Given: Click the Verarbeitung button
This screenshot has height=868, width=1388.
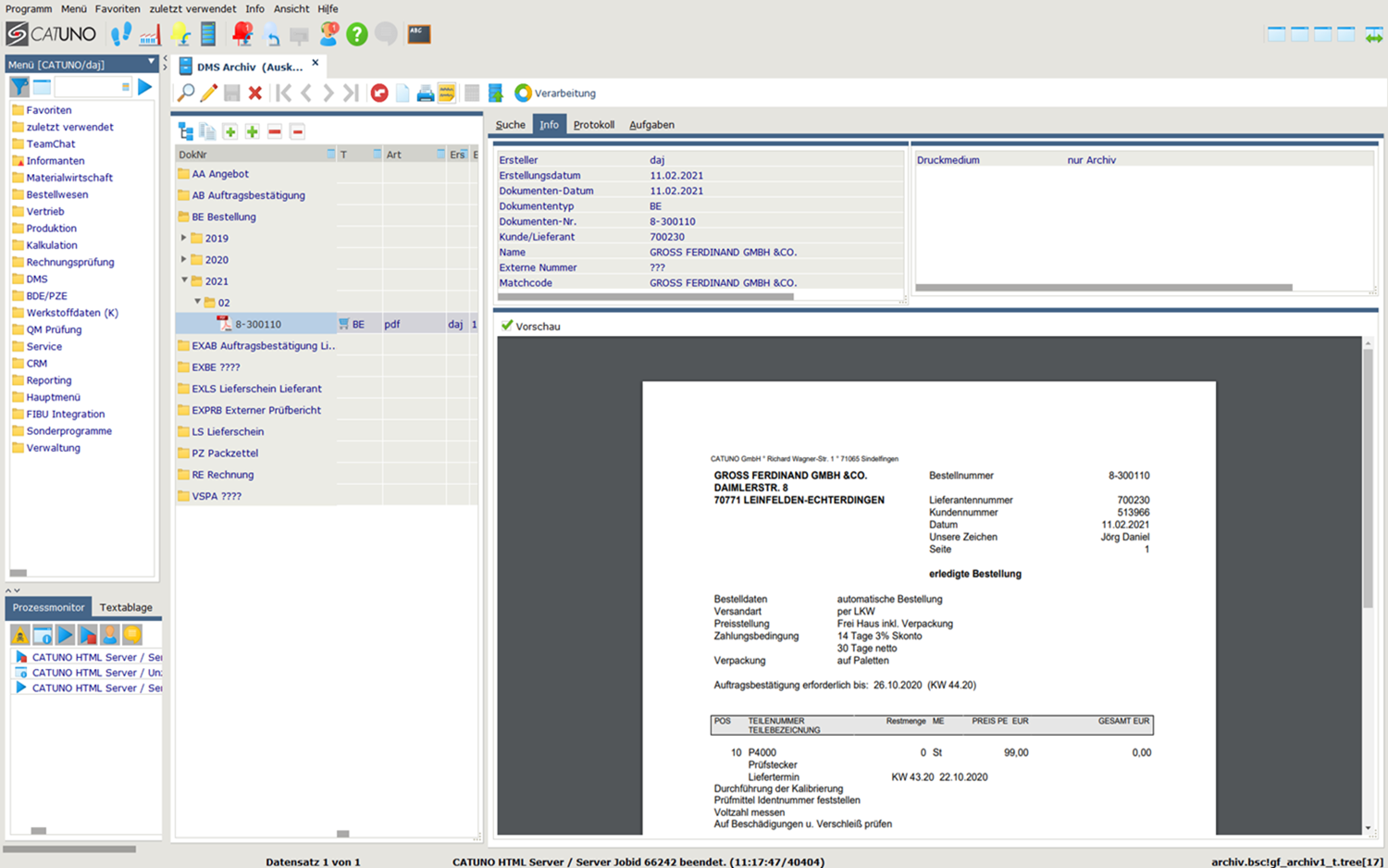Looking at the screenshot, I should point(555,93).
